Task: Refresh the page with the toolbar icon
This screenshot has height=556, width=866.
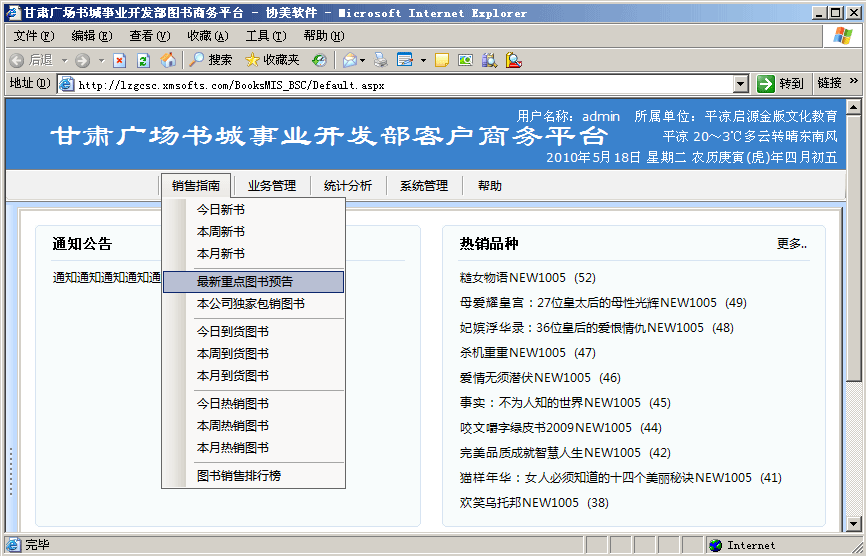Action: click(x=143, y=60)
